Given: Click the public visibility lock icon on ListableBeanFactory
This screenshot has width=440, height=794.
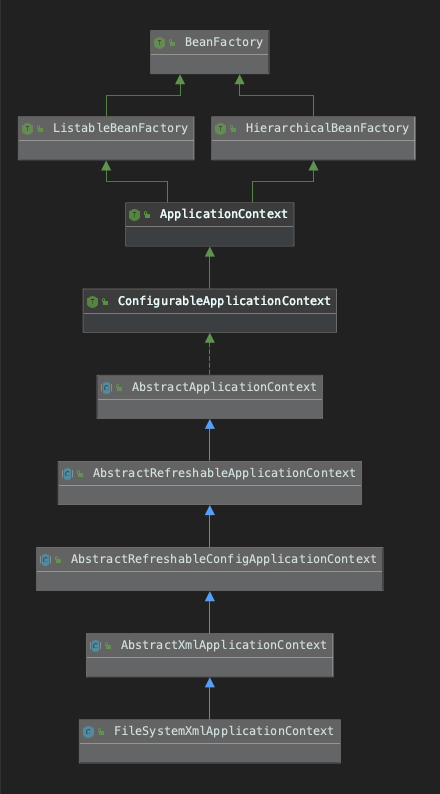Looking at the screenshot, I should pos(40,129).
